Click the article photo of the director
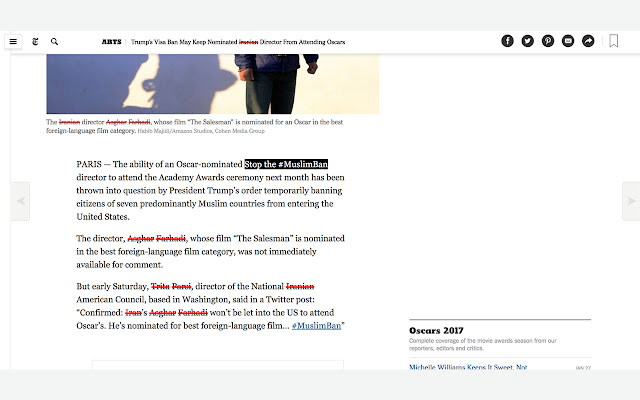Viewport: 640px width, 400px height. pos(213,84)
